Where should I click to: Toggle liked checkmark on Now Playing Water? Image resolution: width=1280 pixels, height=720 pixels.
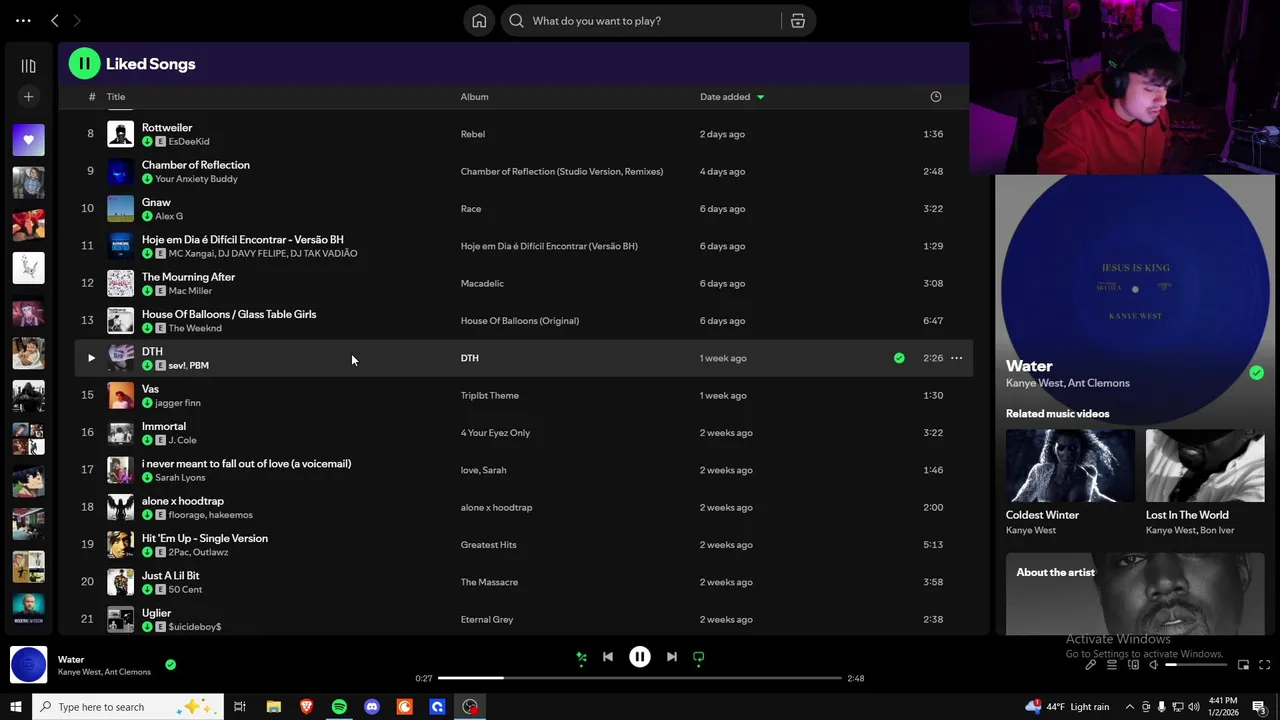(1256, 373)
